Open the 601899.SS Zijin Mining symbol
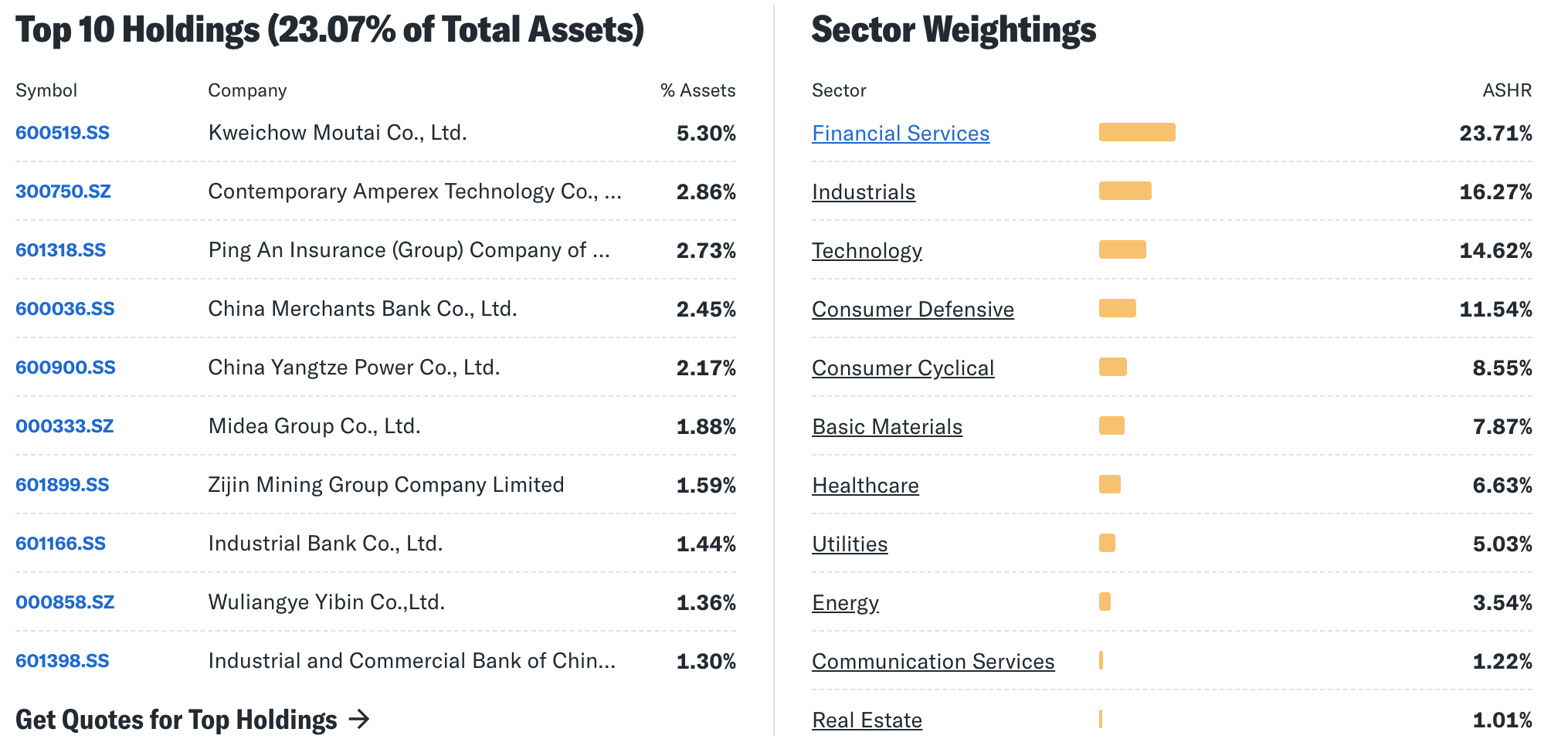Viewport: 1568px width, 749px height. point(63,485)
